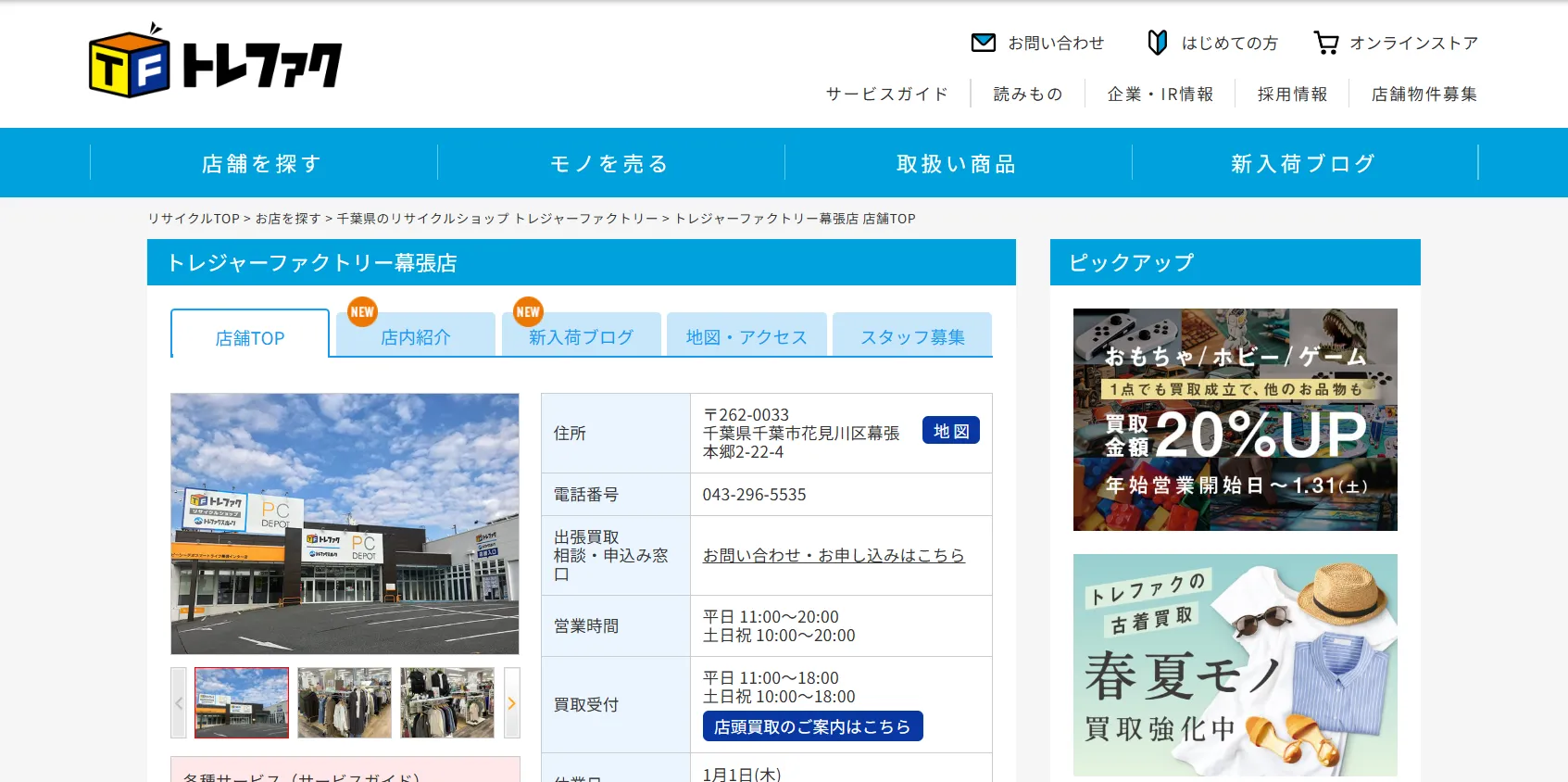1568x782 pixels.
Task: Open 店舗を探す in main navigation
Action: 263,164
